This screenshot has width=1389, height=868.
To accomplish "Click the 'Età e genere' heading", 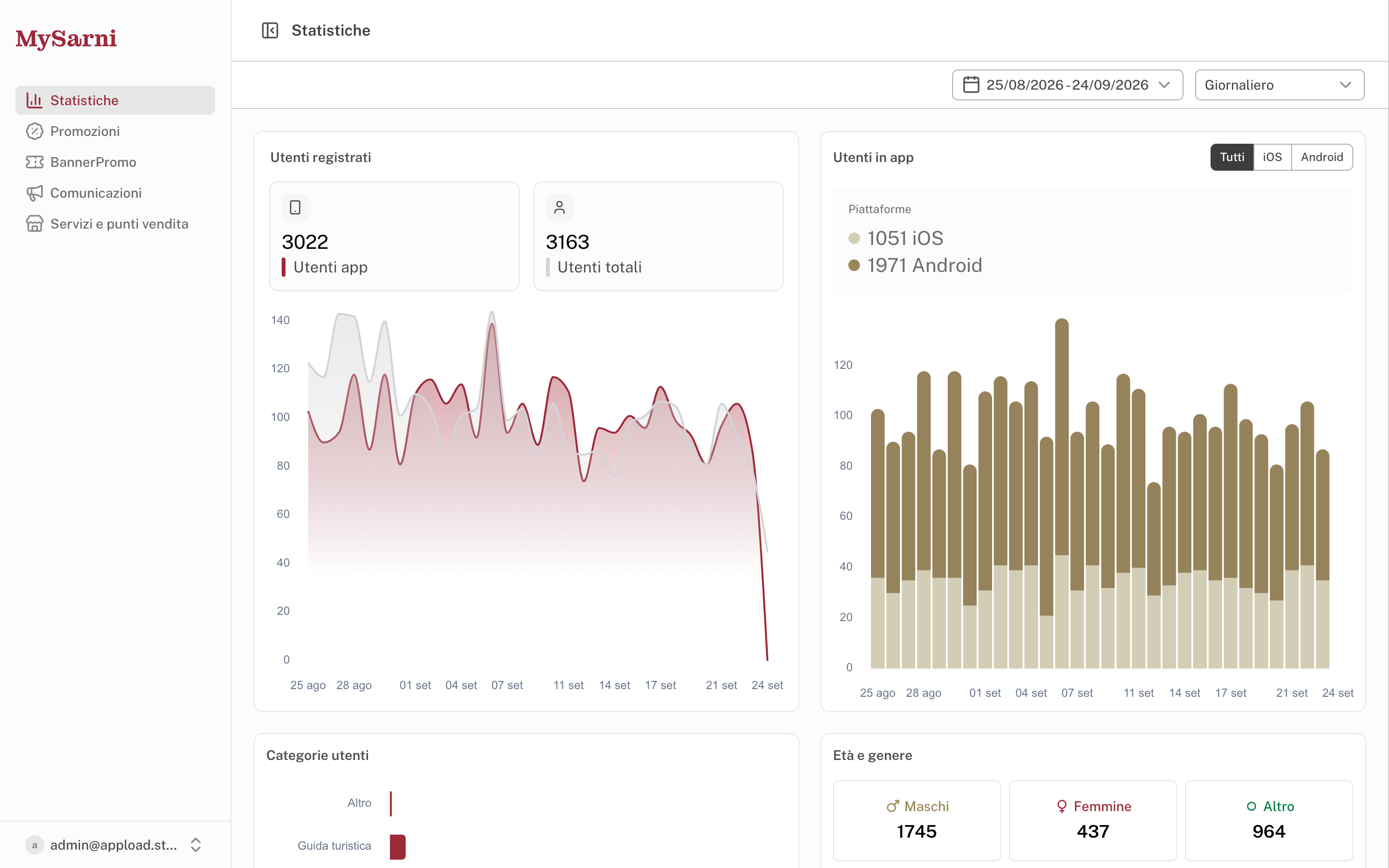I will [x=872, y=756].
